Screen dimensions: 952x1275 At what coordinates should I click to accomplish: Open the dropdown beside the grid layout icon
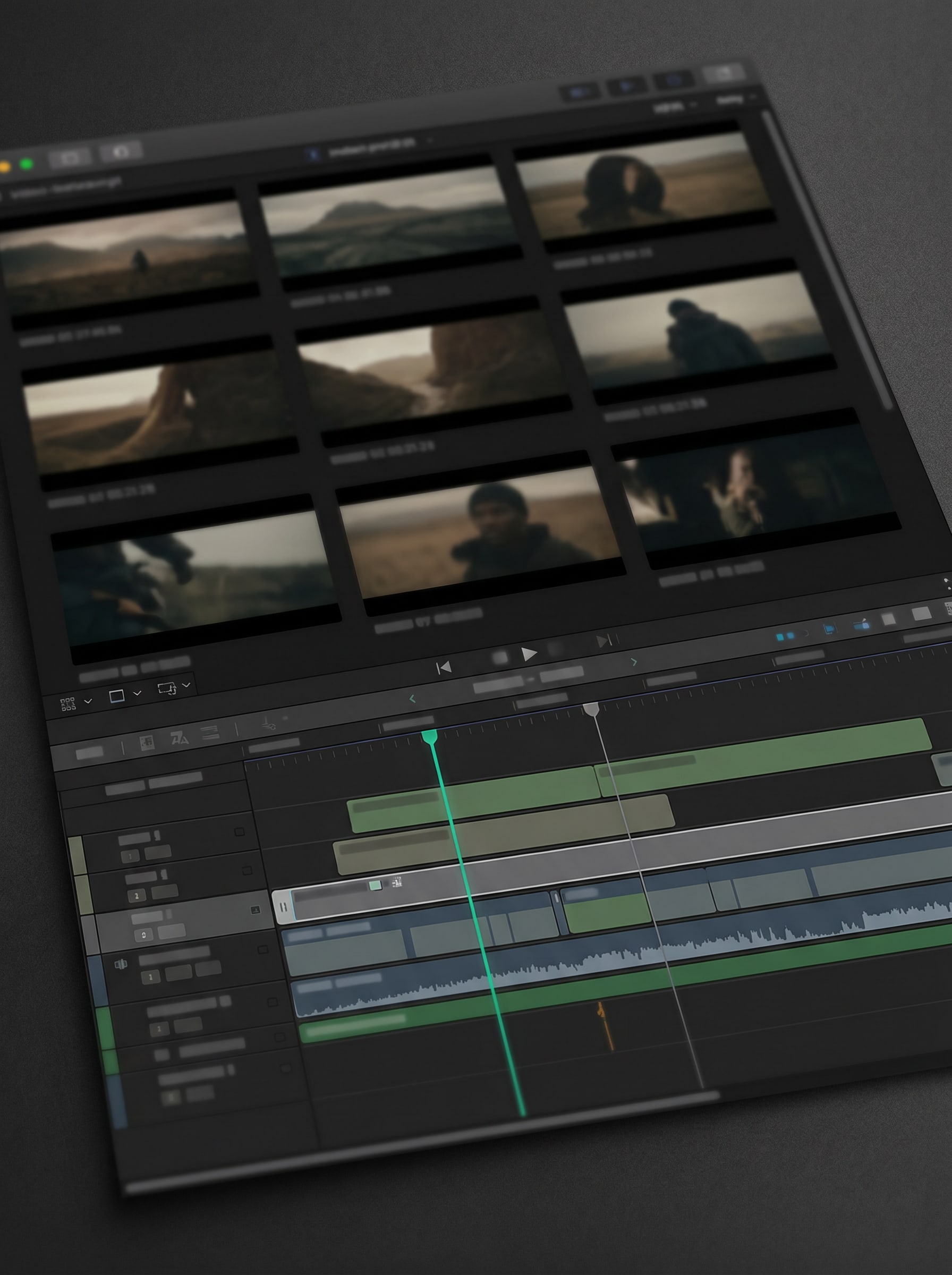[x=88, y=701]
